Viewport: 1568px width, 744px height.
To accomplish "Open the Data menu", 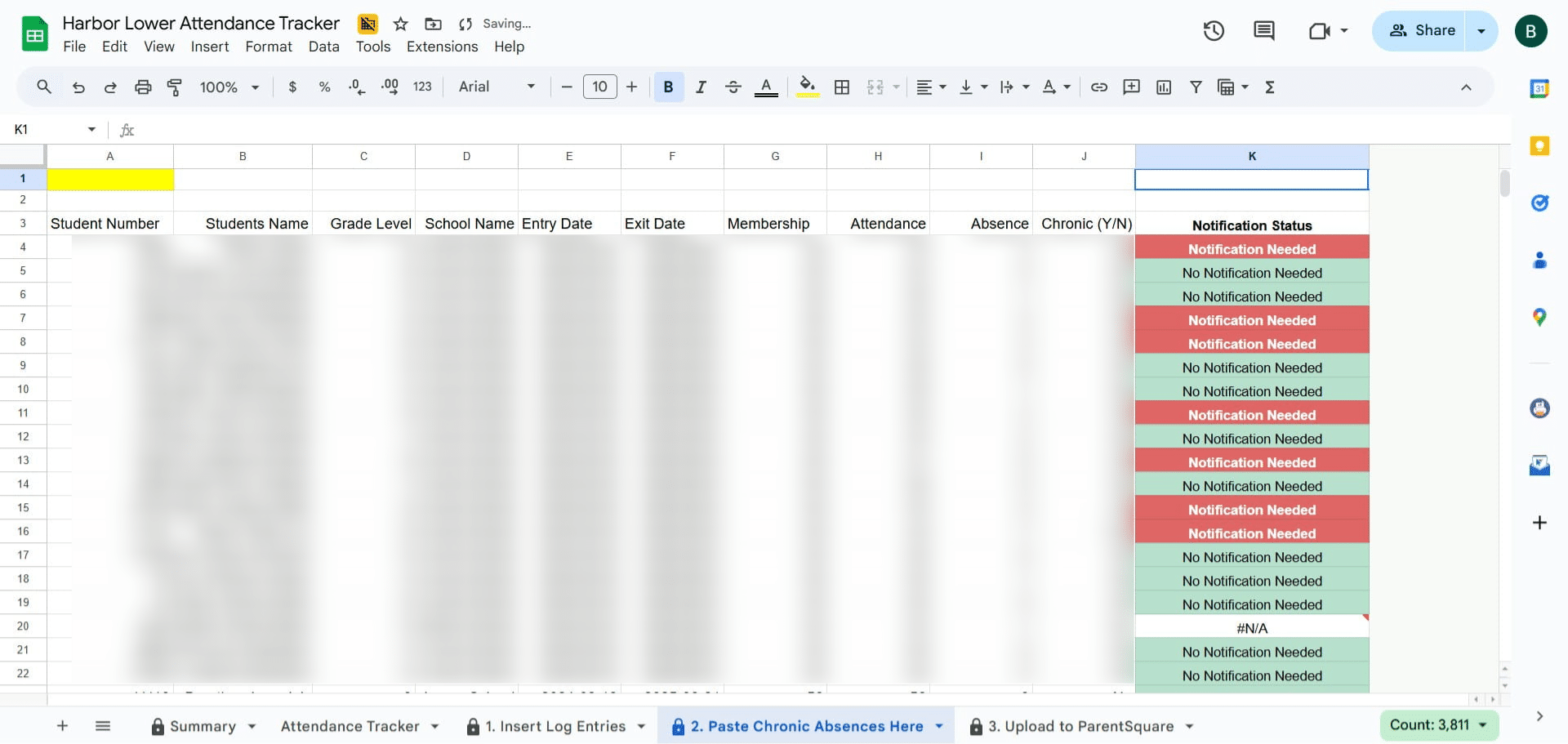I will 323,47.
